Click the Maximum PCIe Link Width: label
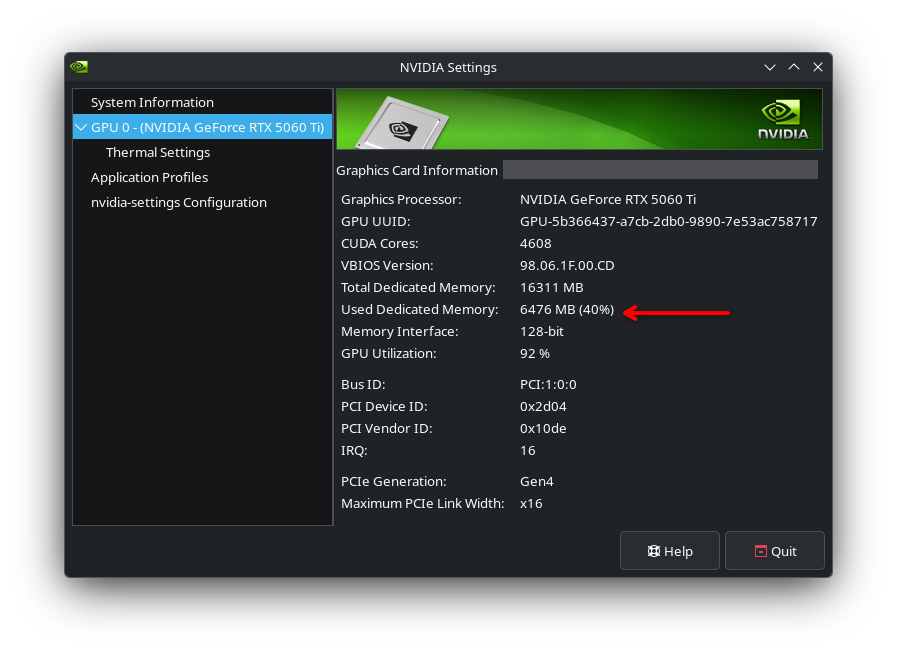897x654 pixels. (x=423, y=504)
